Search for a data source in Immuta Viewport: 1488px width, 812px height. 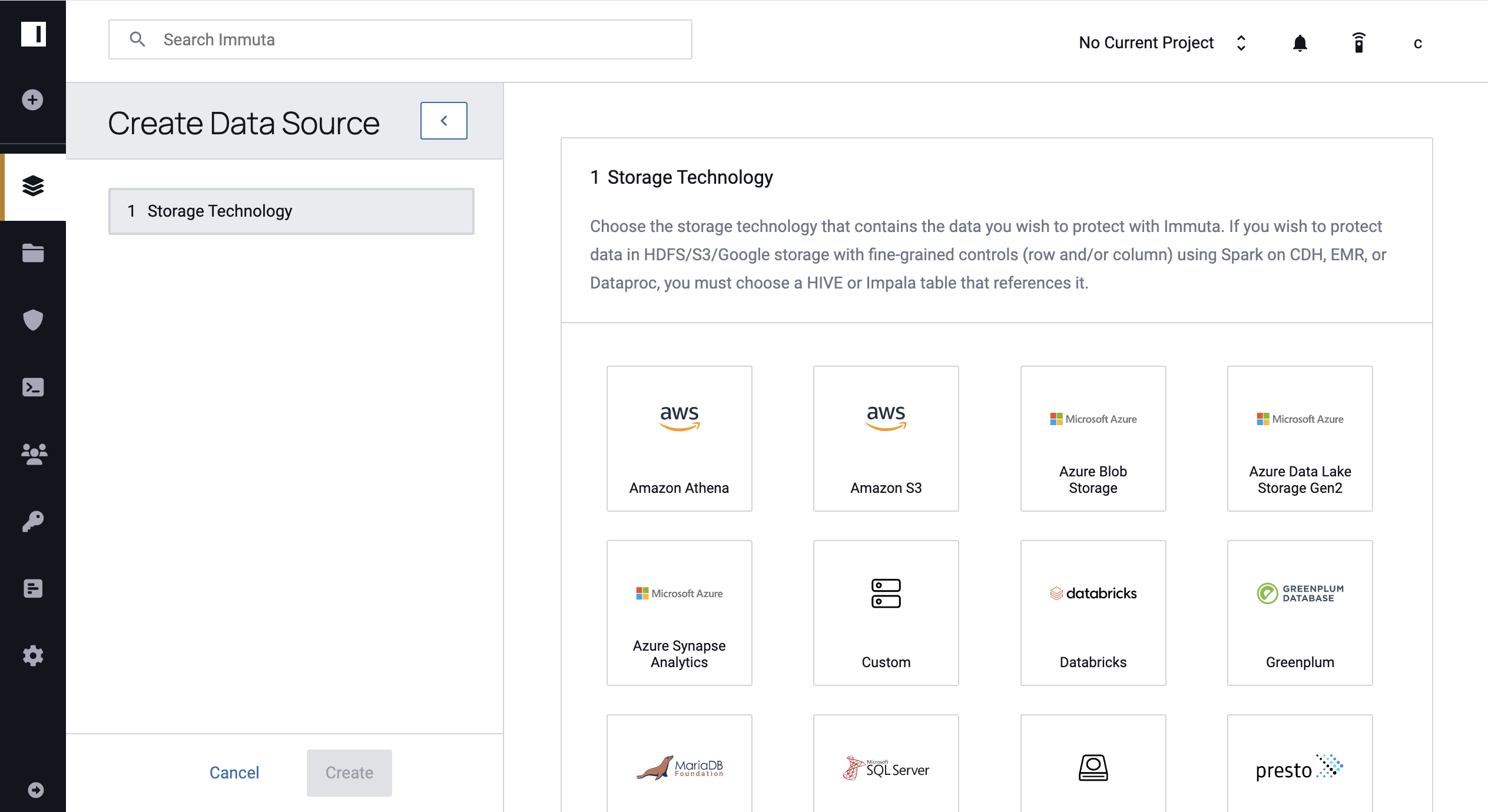point(400,40)
